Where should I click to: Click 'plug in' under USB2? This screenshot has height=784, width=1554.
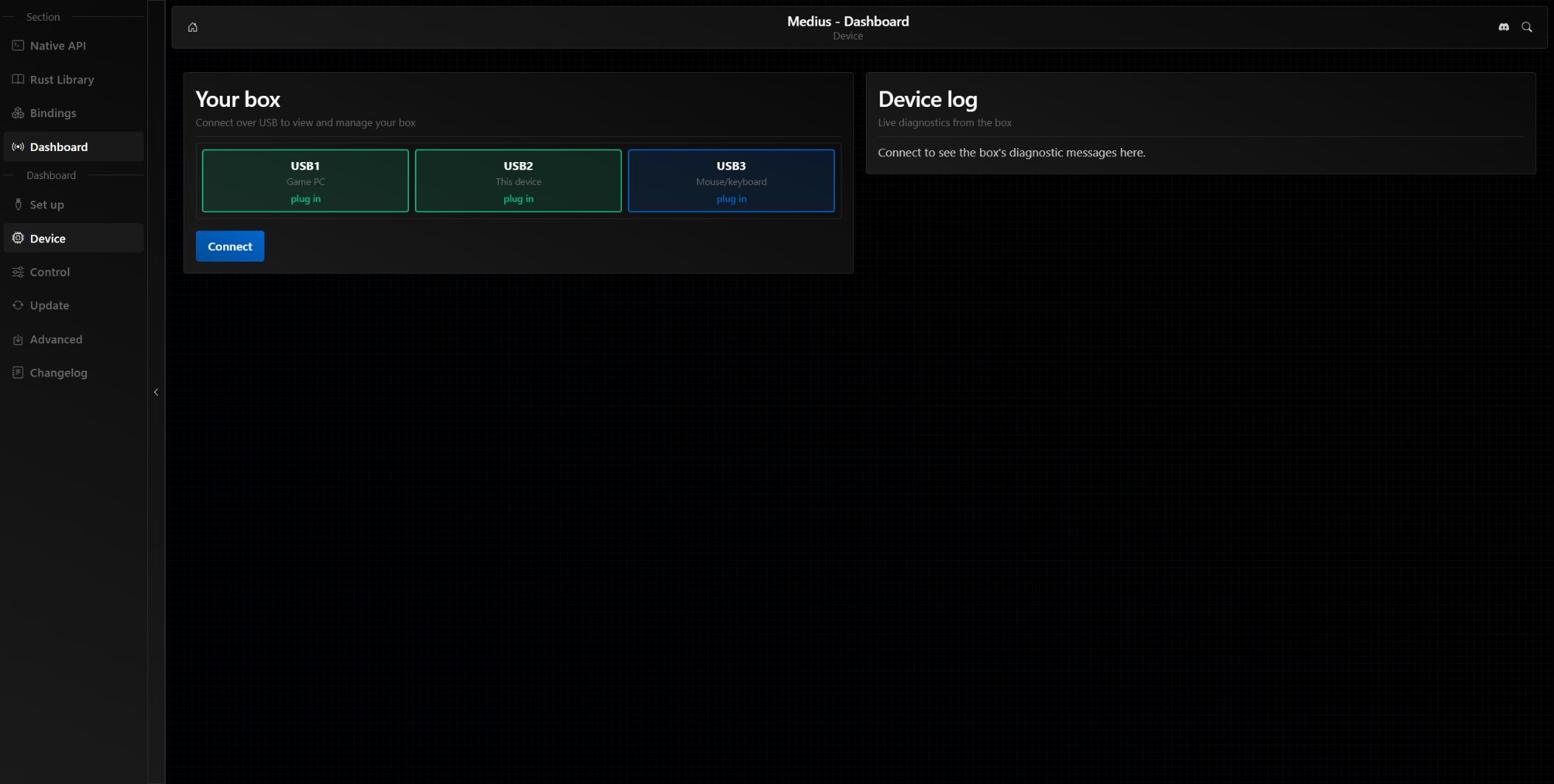pyautogui.click(x=518, y=199)
